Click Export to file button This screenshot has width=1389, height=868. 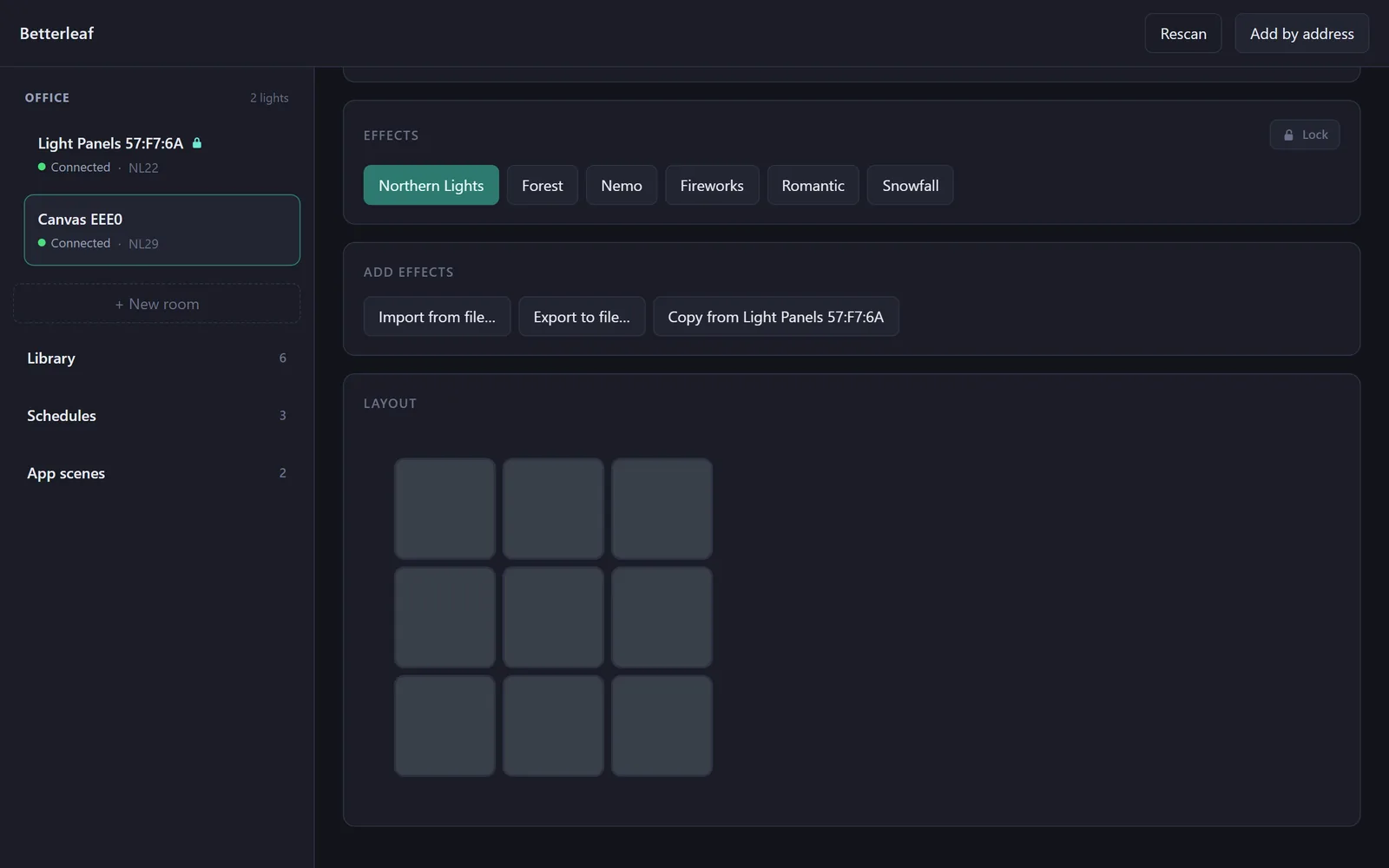(x=582, y=317)
